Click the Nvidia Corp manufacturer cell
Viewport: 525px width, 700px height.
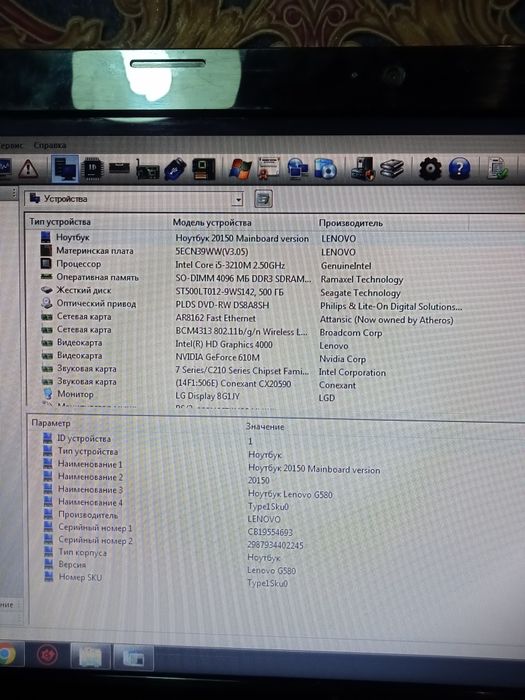click(342, 358)
